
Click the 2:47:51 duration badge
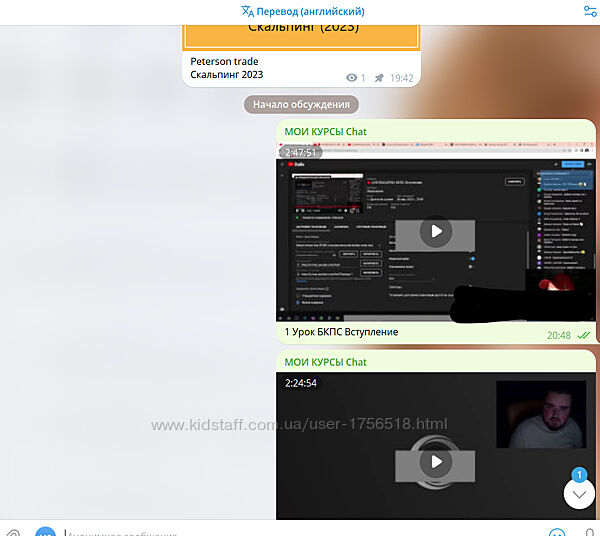[300, 153]
